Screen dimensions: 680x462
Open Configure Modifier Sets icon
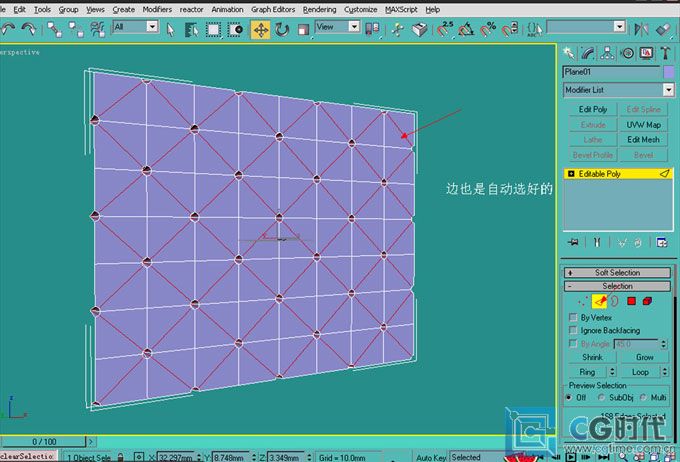click(661, 242)
